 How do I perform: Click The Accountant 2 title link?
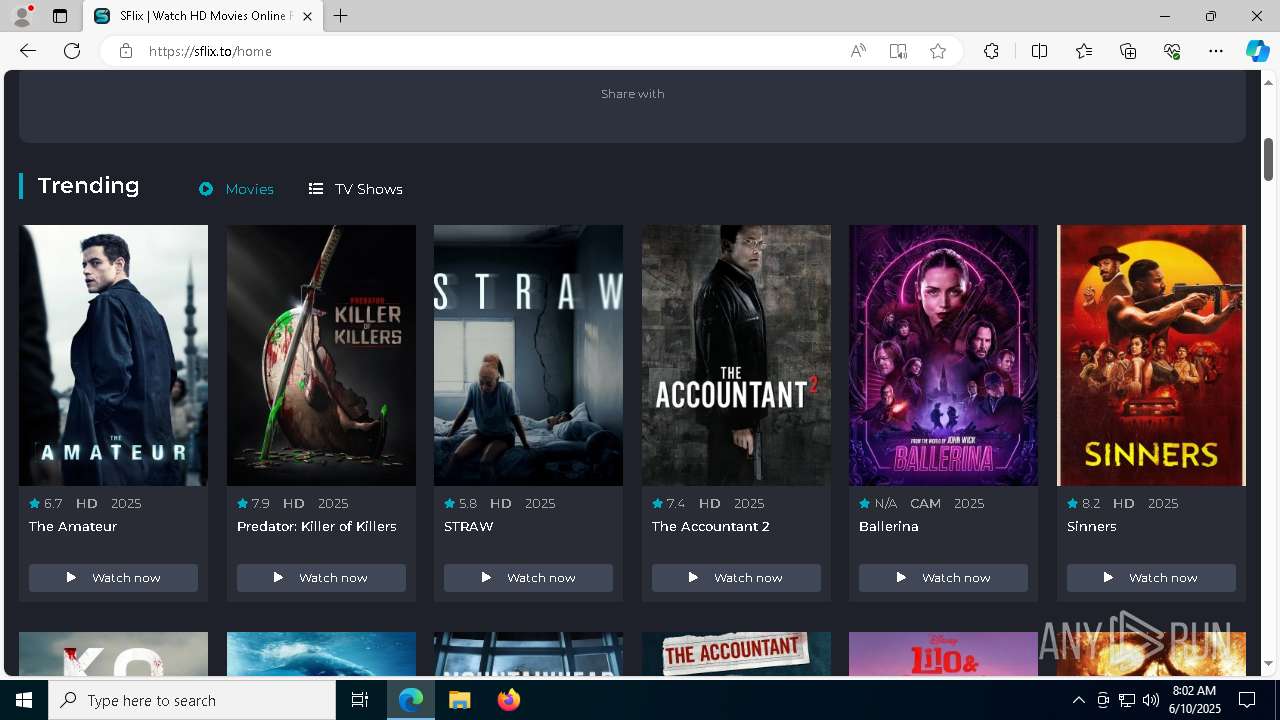point(711,526)
